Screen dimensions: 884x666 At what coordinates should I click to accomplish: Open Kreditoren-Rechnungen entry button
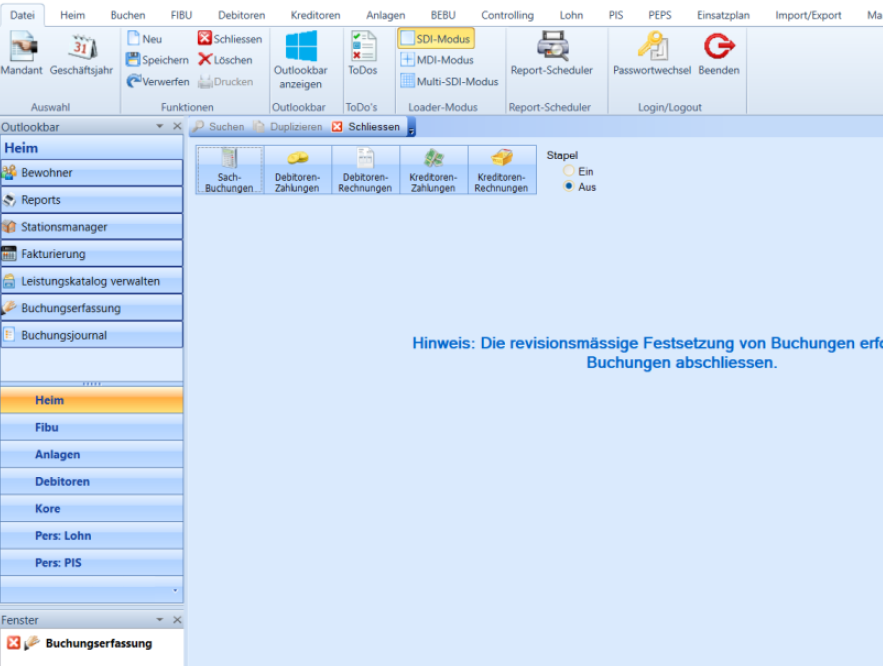point(502,170)
